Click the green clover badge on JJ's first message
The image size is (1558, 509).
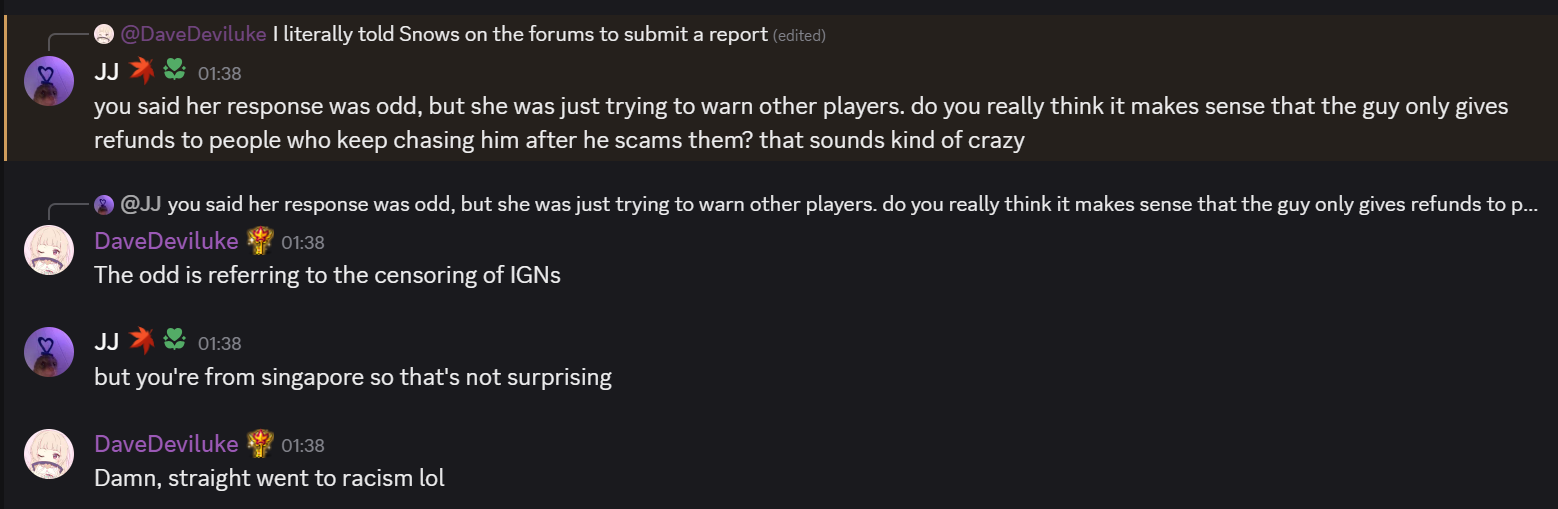[x=174, y=71]
